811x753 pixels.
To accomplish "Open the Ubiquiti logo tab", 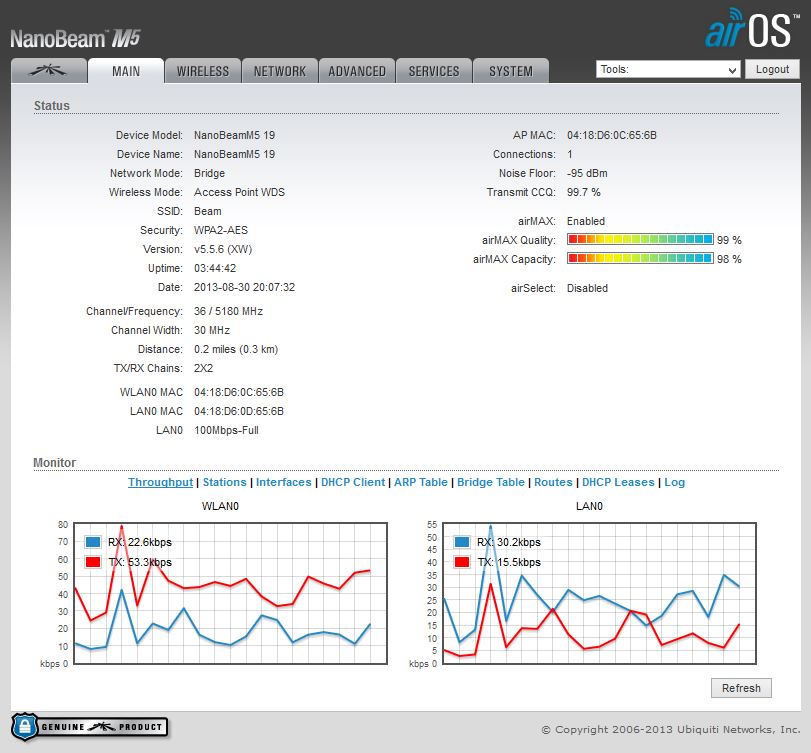I will (49, 71).
